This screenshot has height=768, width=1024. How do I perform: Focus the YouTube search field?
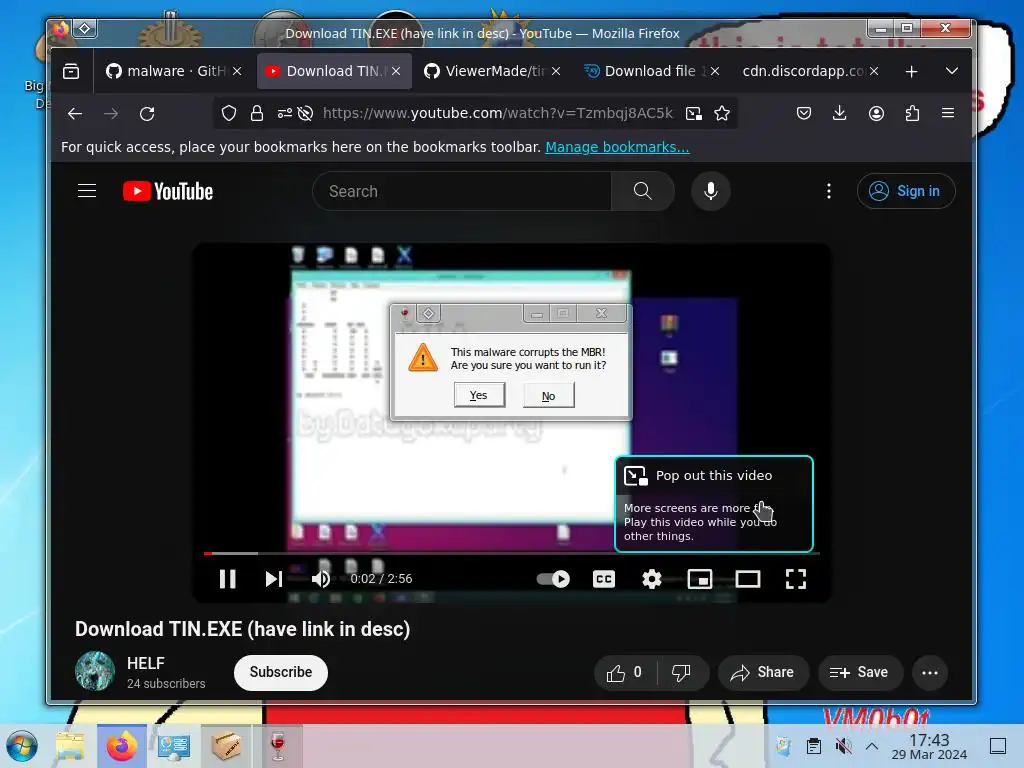coord(462,191)
